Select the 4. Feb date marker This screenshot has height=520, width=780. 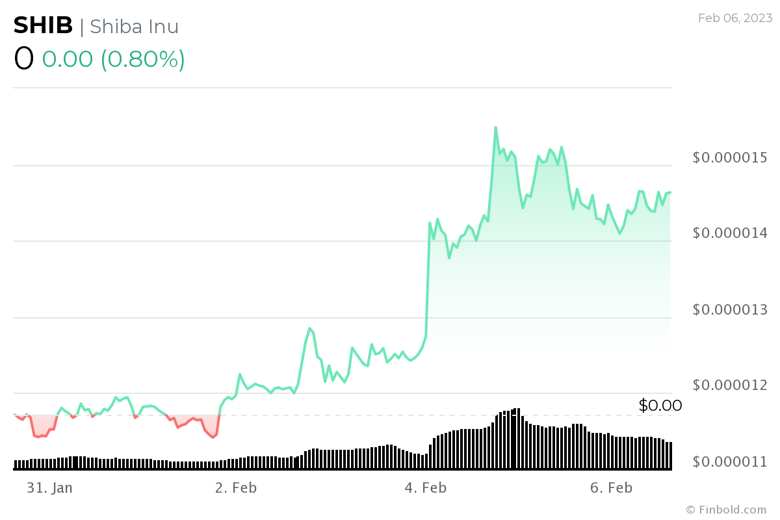[425, 487]
